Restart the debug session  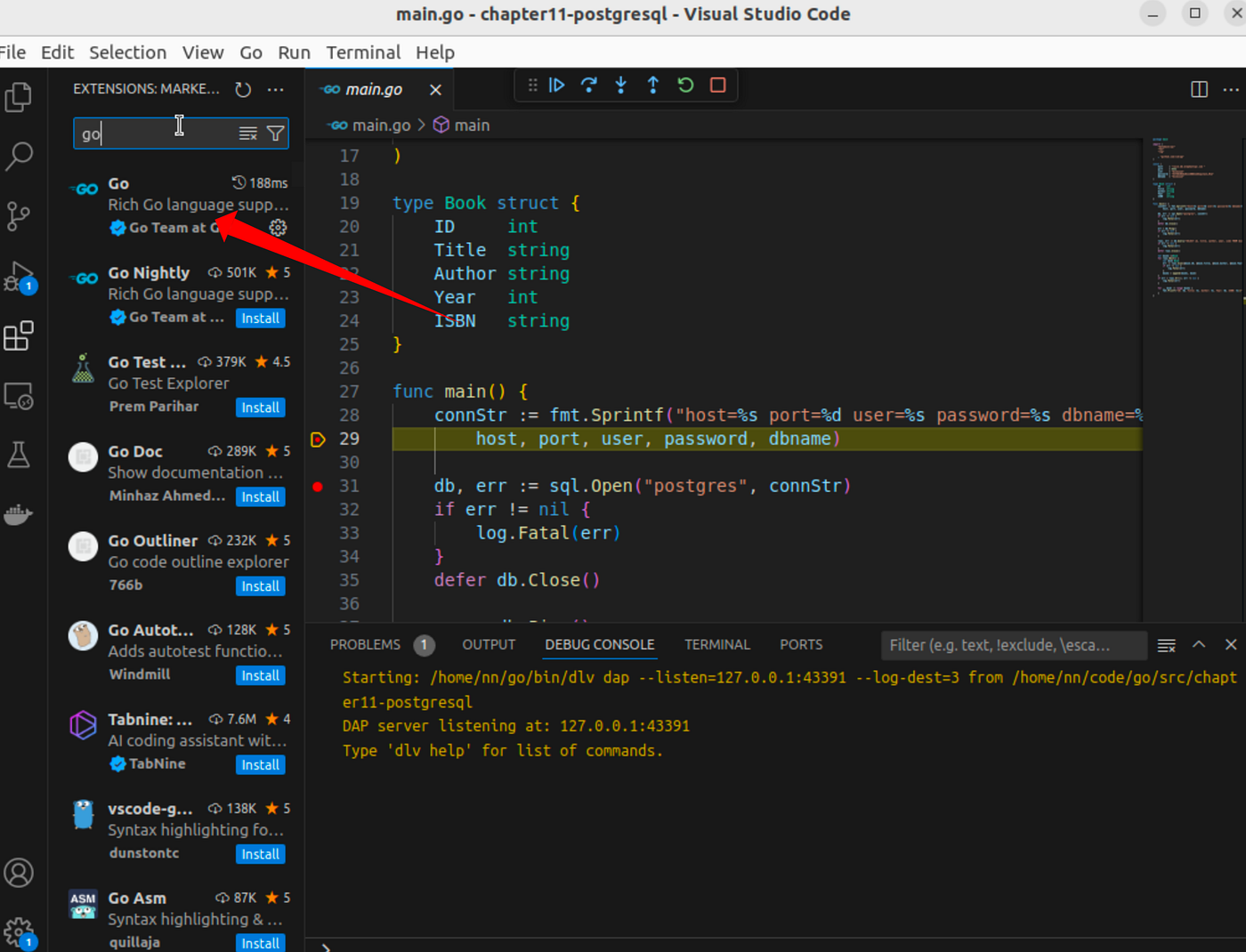[685, 85]
